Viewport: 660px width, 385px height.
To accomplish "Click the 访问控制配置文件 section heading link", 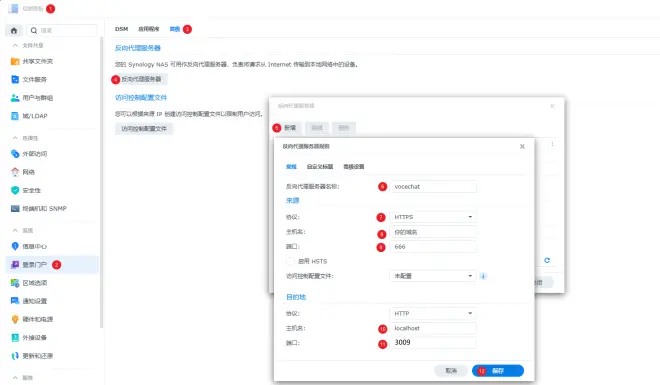I will pyautogui.click(x=141, y=98).
